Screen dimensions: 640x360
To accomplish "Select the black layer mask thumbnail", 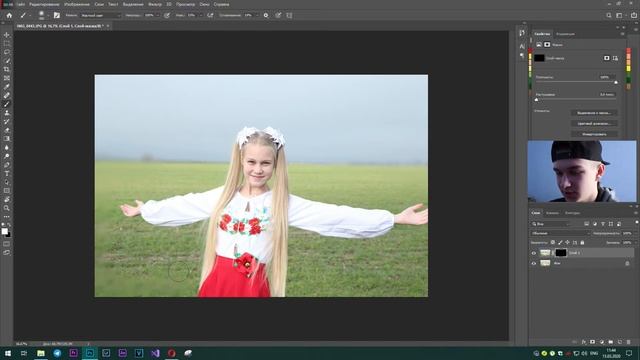I will tap(561, 253).
